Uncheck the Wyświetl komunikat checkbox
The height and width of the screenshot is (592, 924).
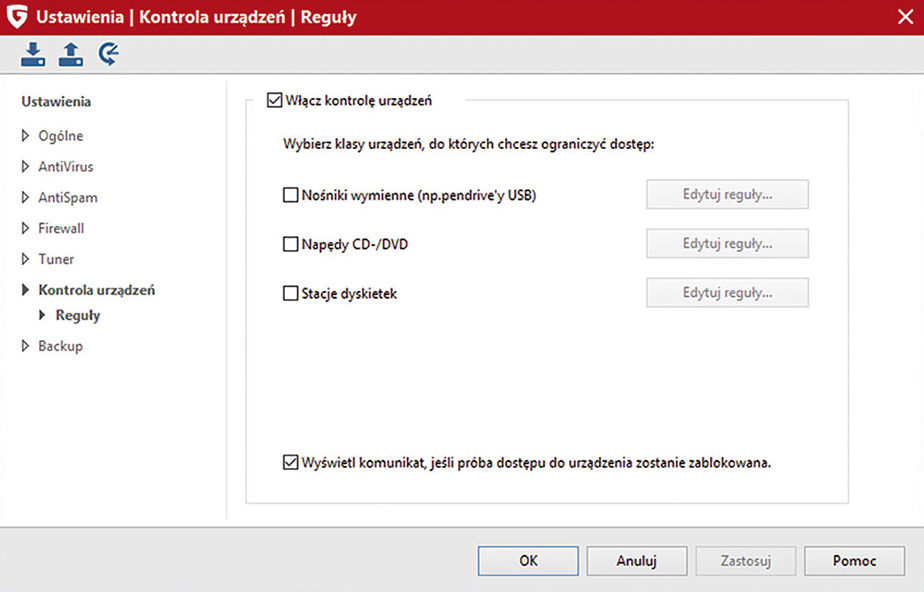291,463
